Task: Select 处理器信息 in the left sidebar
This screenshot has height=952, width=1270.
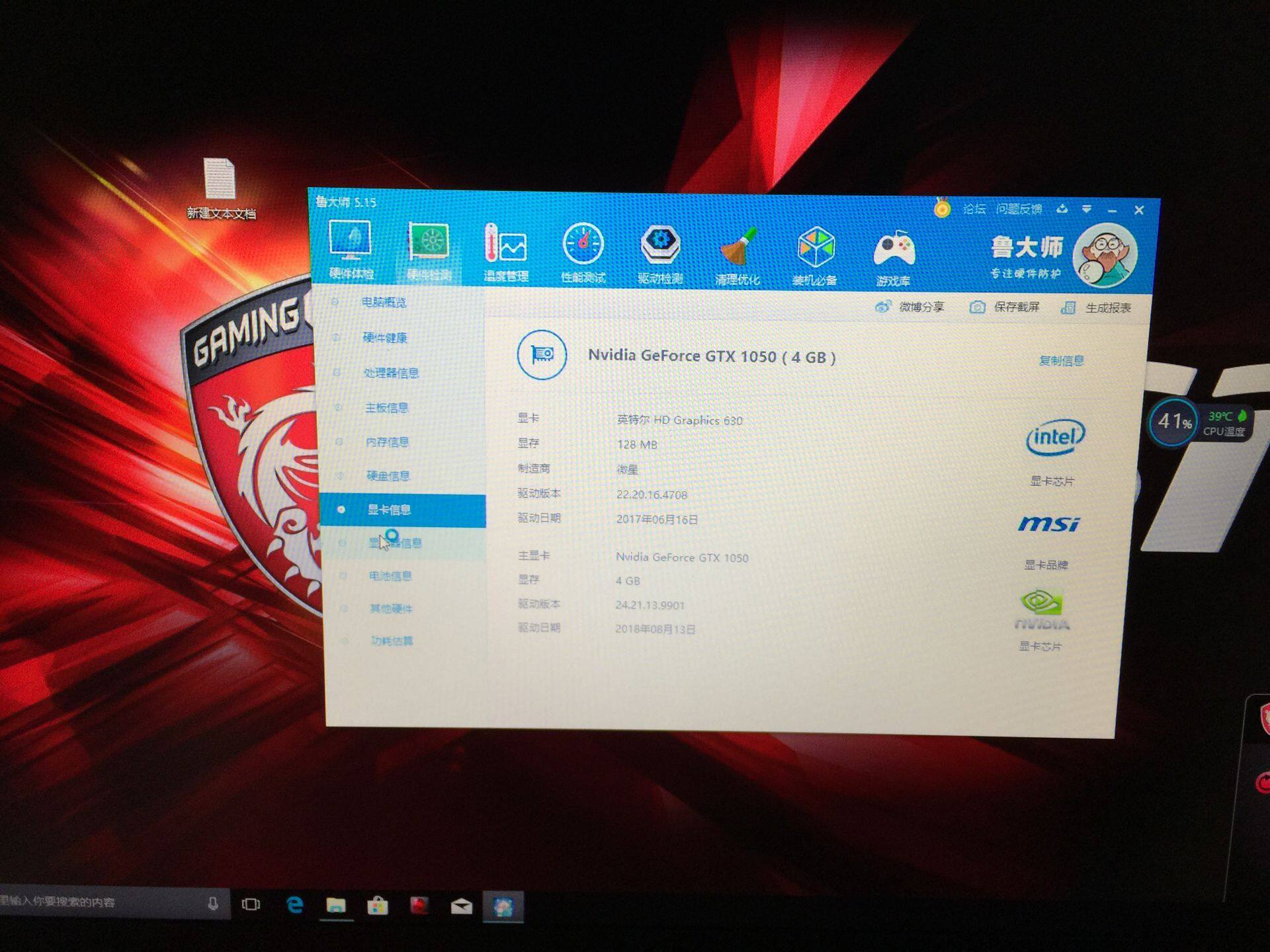Action: point(390,373)
